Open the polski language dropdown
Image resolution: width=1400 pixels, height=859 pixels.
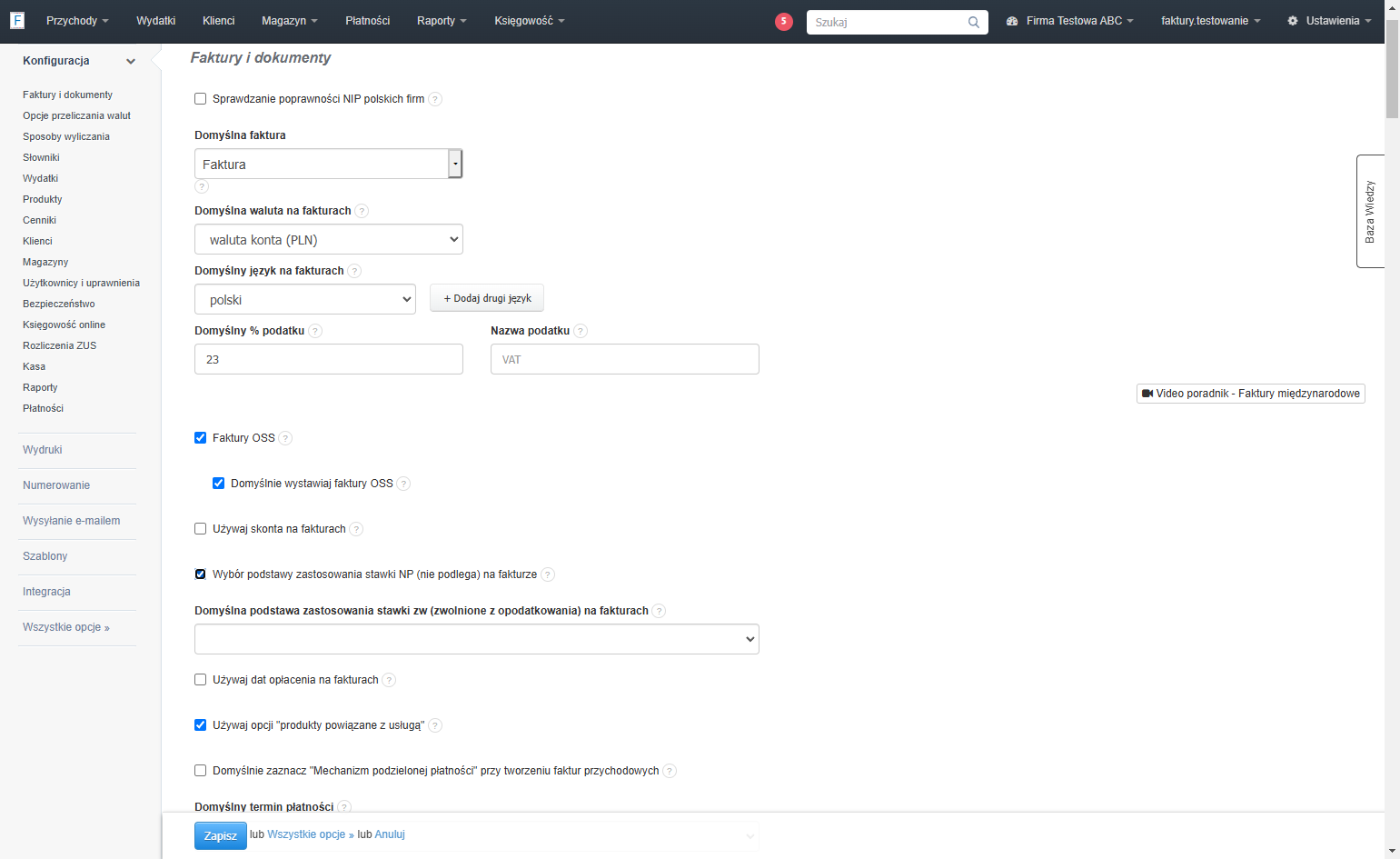tap(305, 299)
